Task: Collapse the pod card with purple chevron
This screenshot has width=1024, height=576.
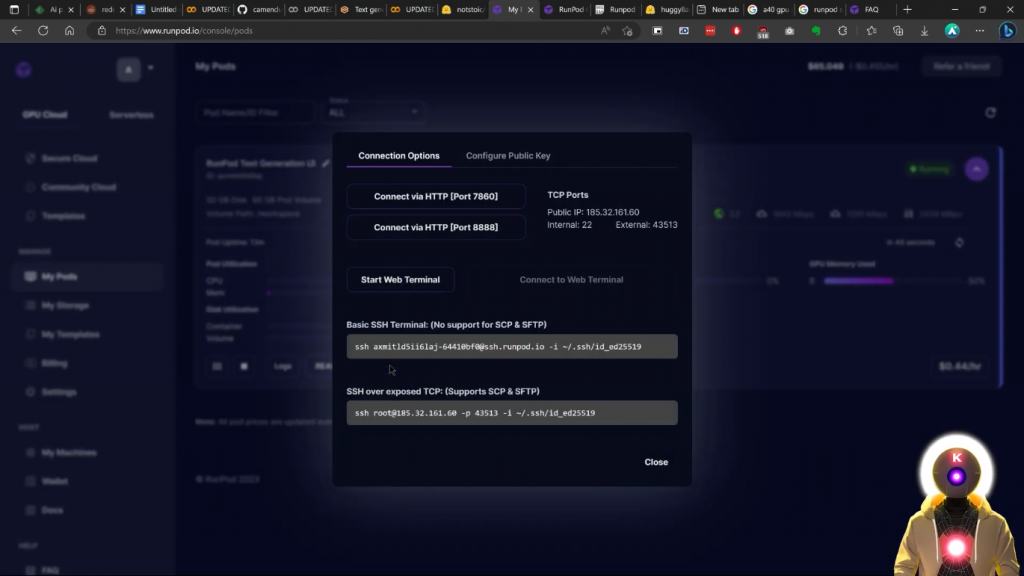Action: coord(976,169)
